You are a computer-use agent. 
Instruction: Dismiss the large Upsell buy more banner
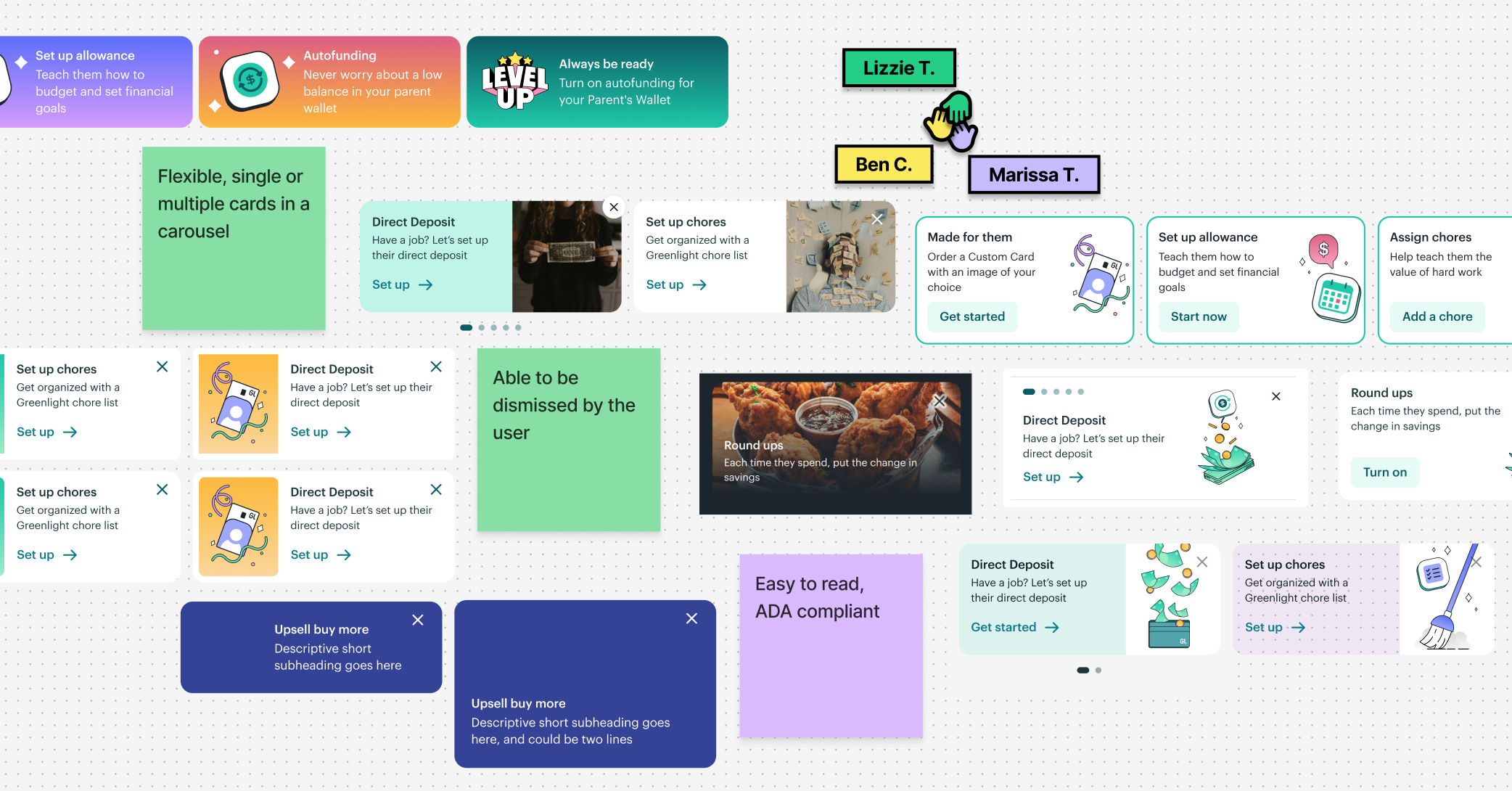[691, 618]
